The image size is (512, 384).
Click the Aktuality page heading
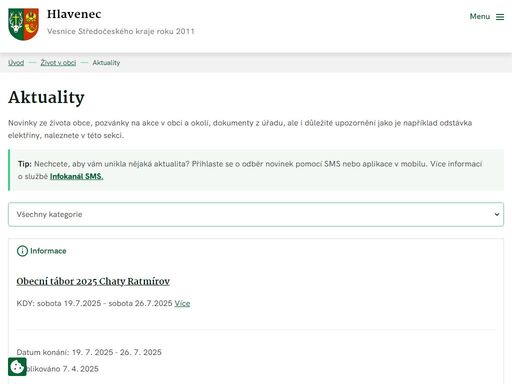click(x=46, y=98)
